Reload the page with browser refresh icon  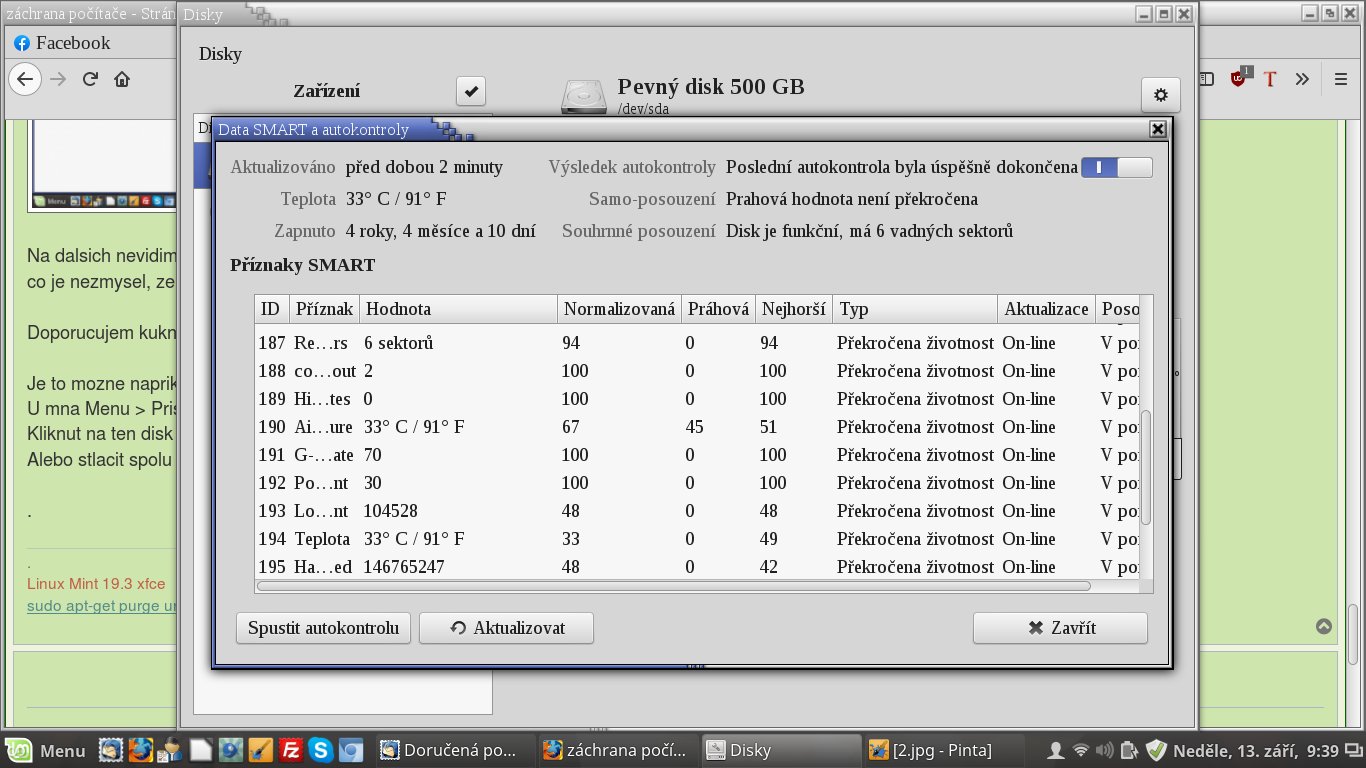(90, 79)
